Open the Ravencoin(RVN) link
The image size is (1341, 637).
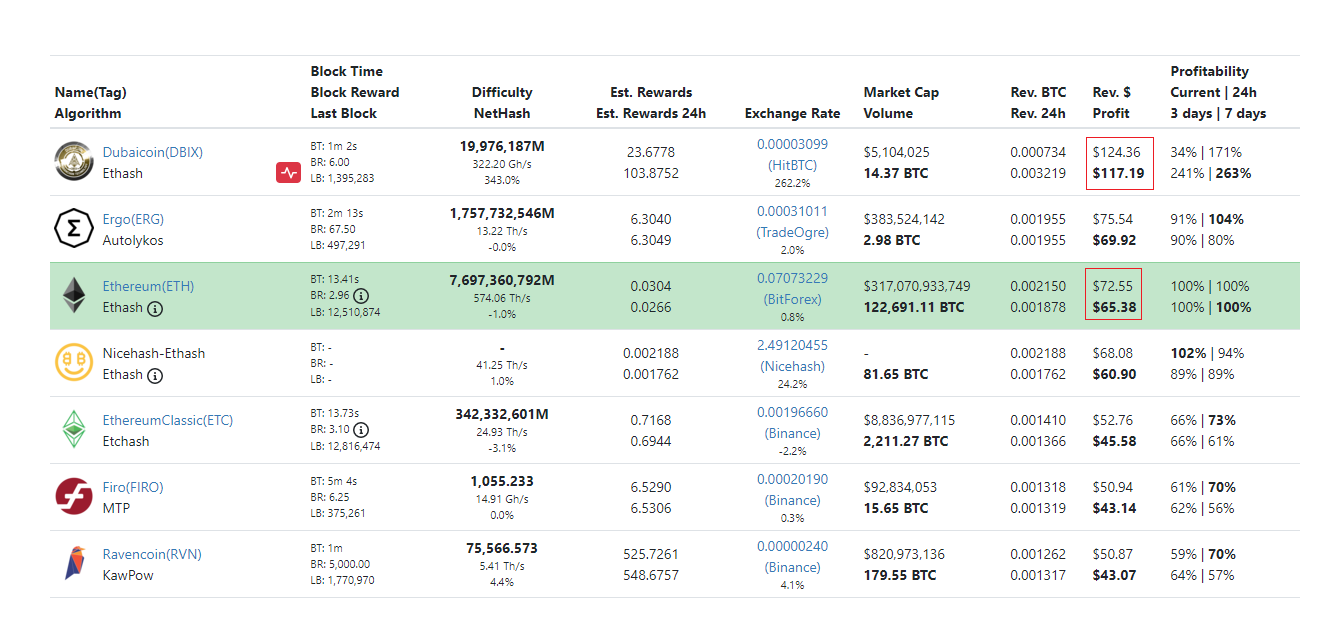click(152, 554)
